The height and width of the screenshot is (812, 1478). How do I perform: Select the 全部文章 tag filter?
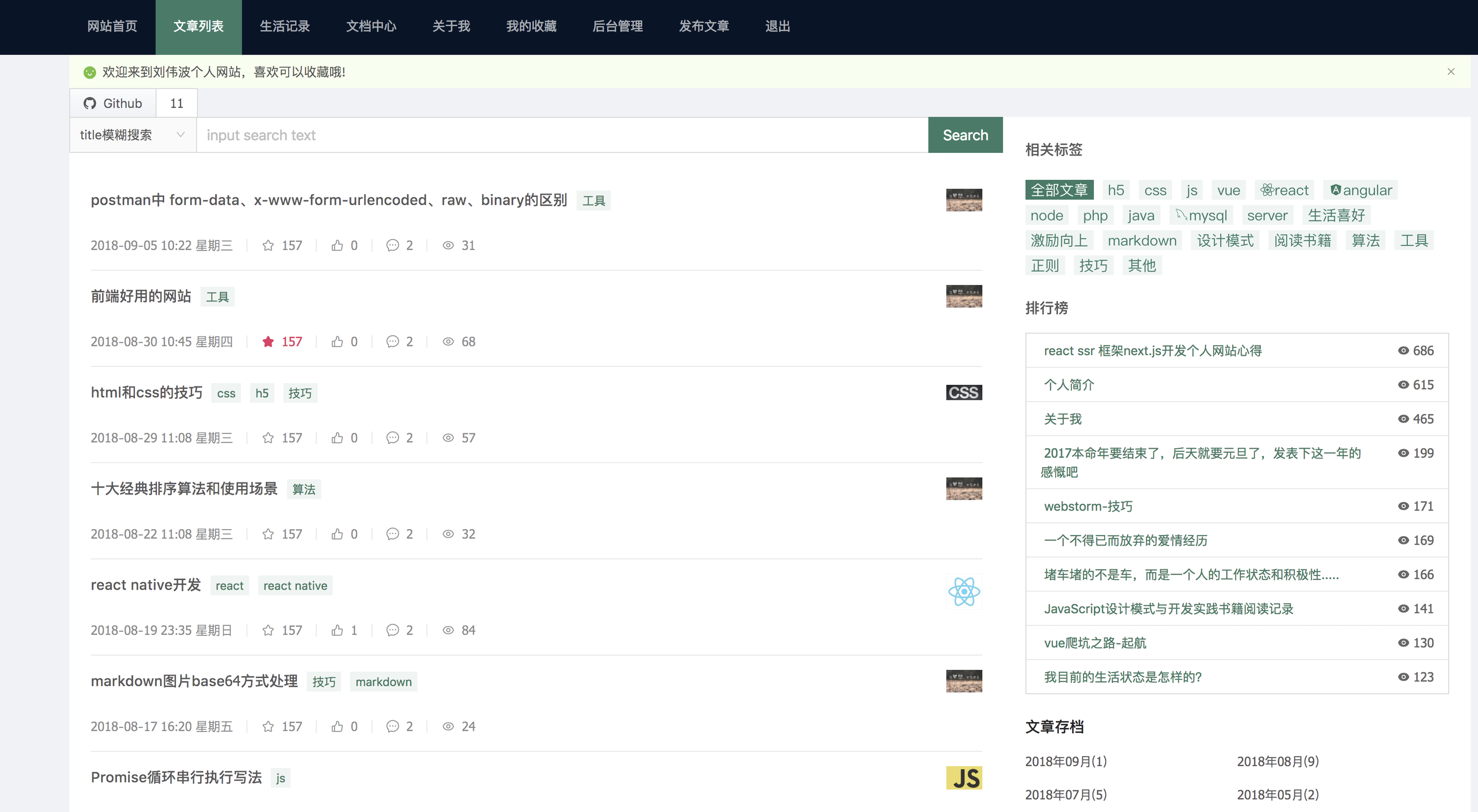point(1059,189)
